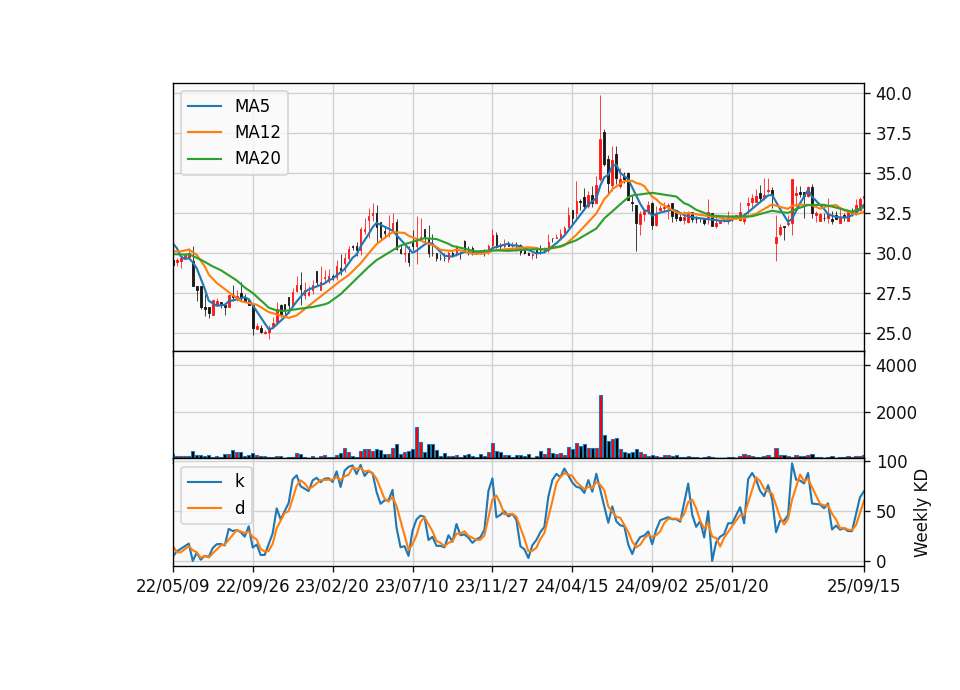
Task: Click the 22/05/09 date tick label
Action: click(173, 586)
